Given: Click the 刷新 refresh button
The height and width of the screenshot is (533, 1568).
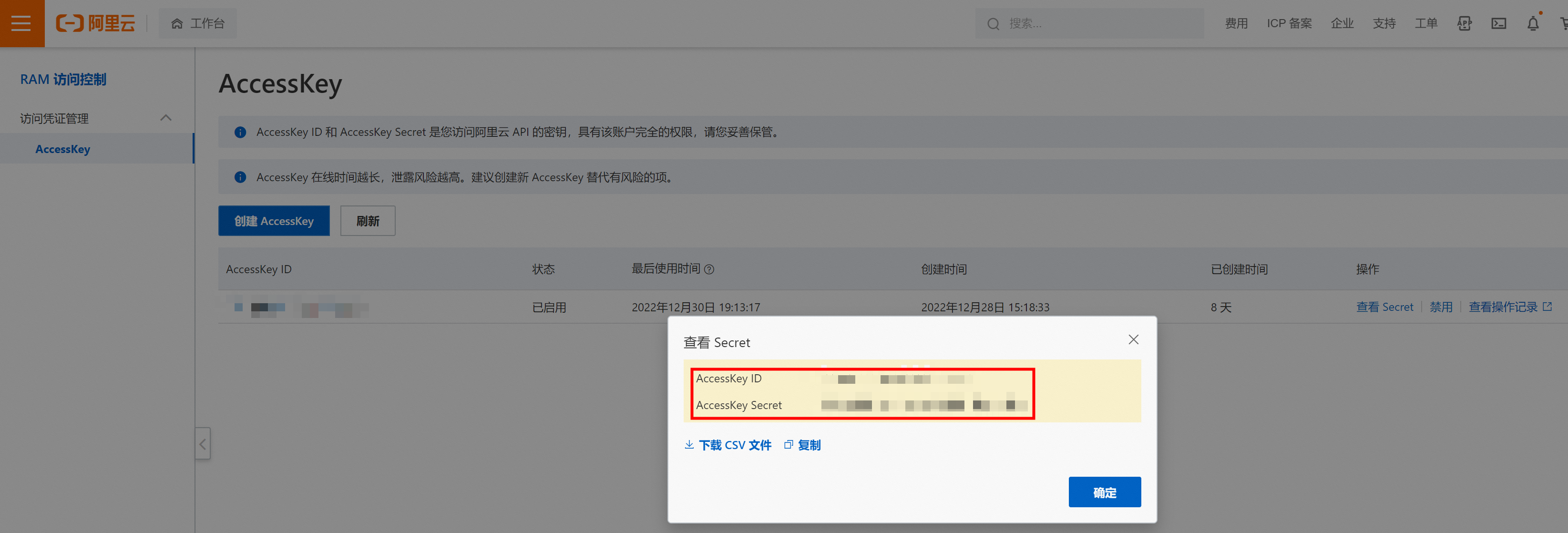Looking at the screenshot, I should click(368, 220).
